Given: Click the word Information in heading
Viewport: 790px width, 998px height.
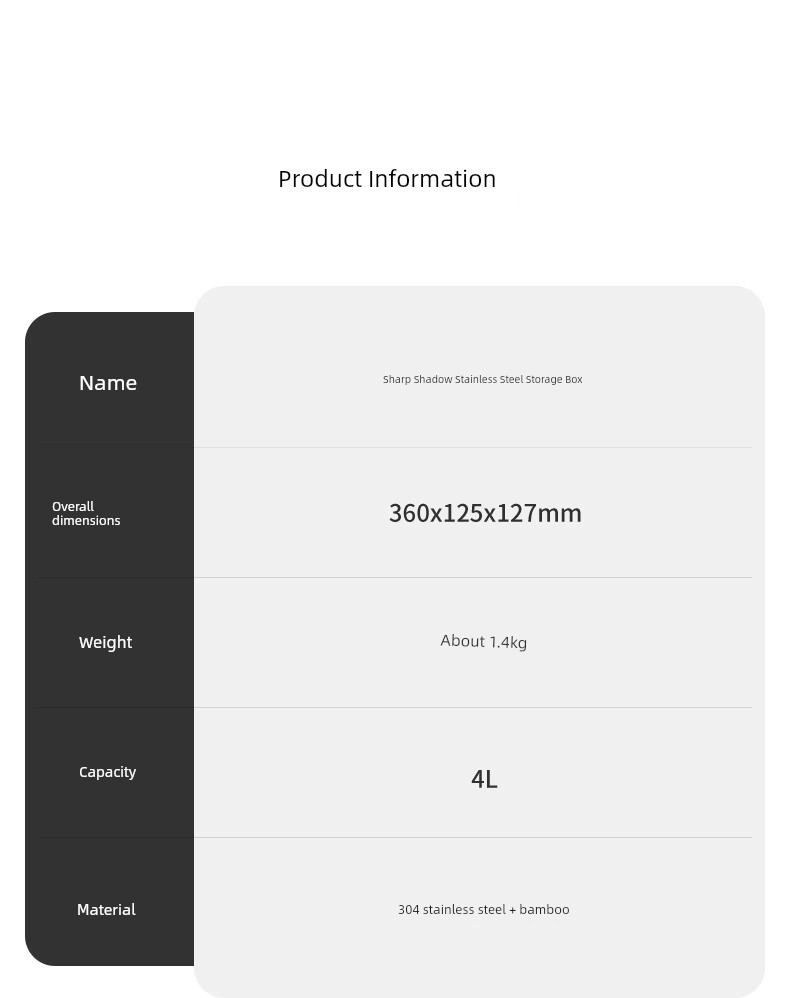Looking at the screenshot, I should pyautogui.click(x=432, y=179).
